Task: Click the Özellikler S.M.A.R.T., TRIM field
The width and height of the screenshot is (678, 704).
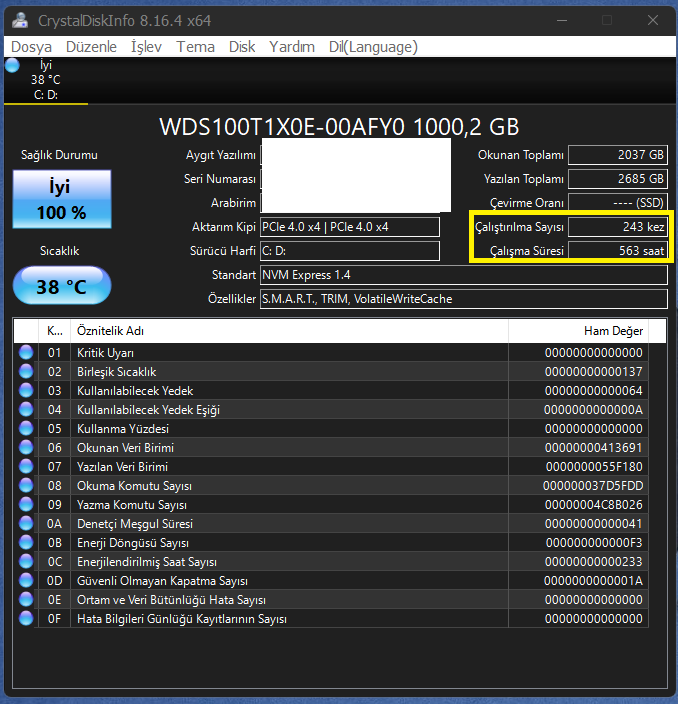Action: pos(464,299)
